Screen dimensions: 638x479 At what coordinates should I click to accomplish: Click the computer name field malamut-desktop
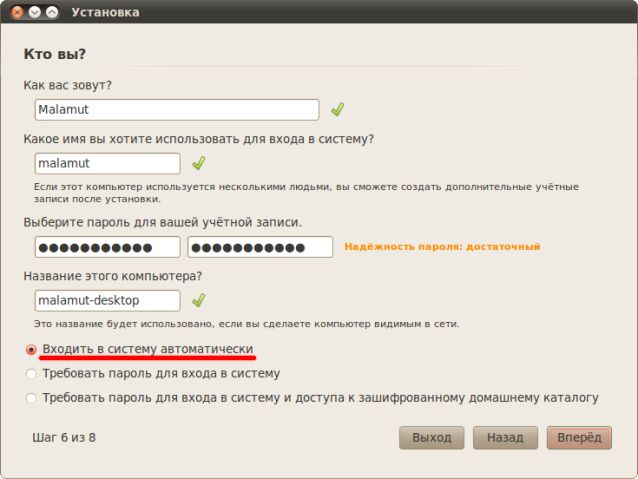coord(107,300)
